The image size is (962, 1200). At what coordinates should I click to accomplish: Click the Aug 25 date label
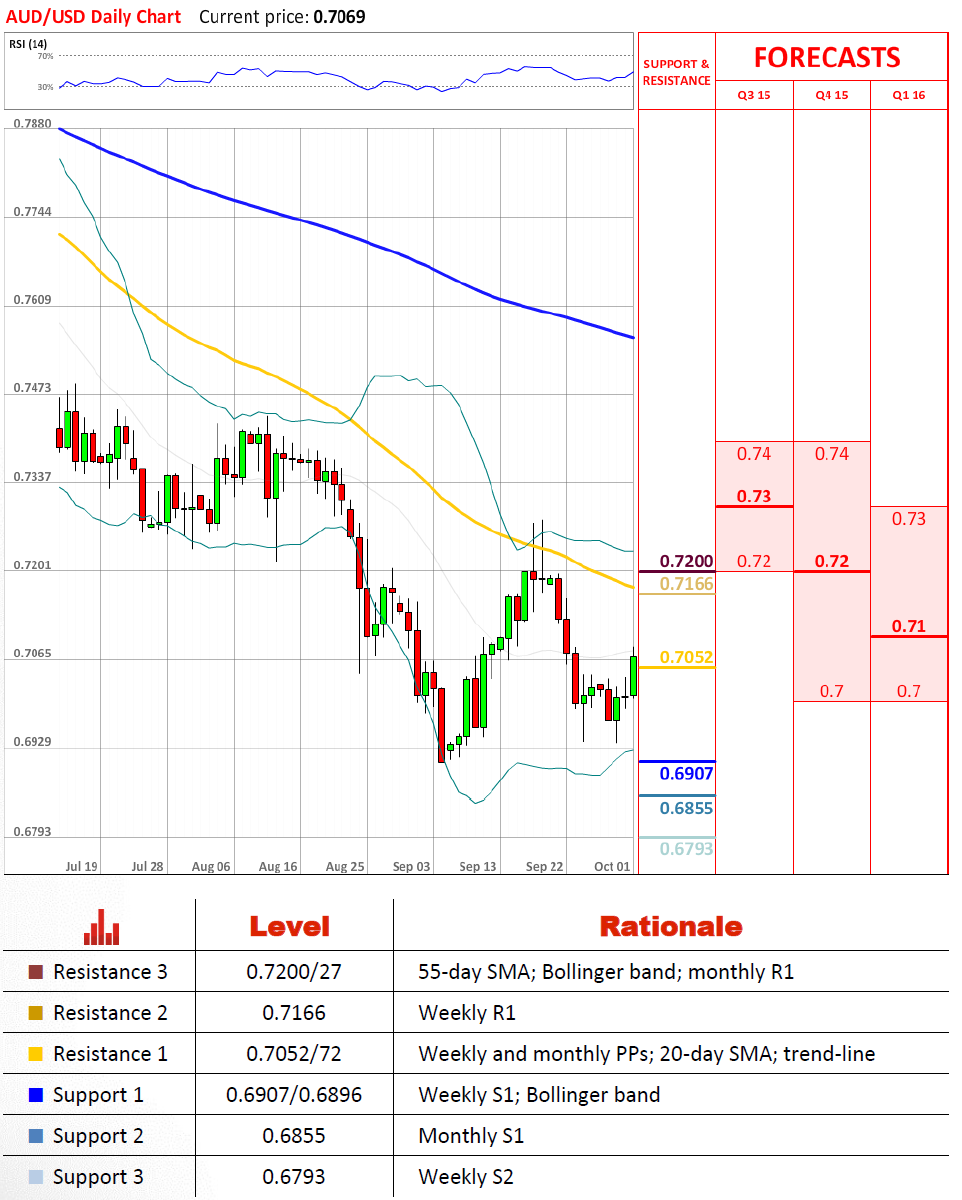pyautogui.click(x=345, y=866)
